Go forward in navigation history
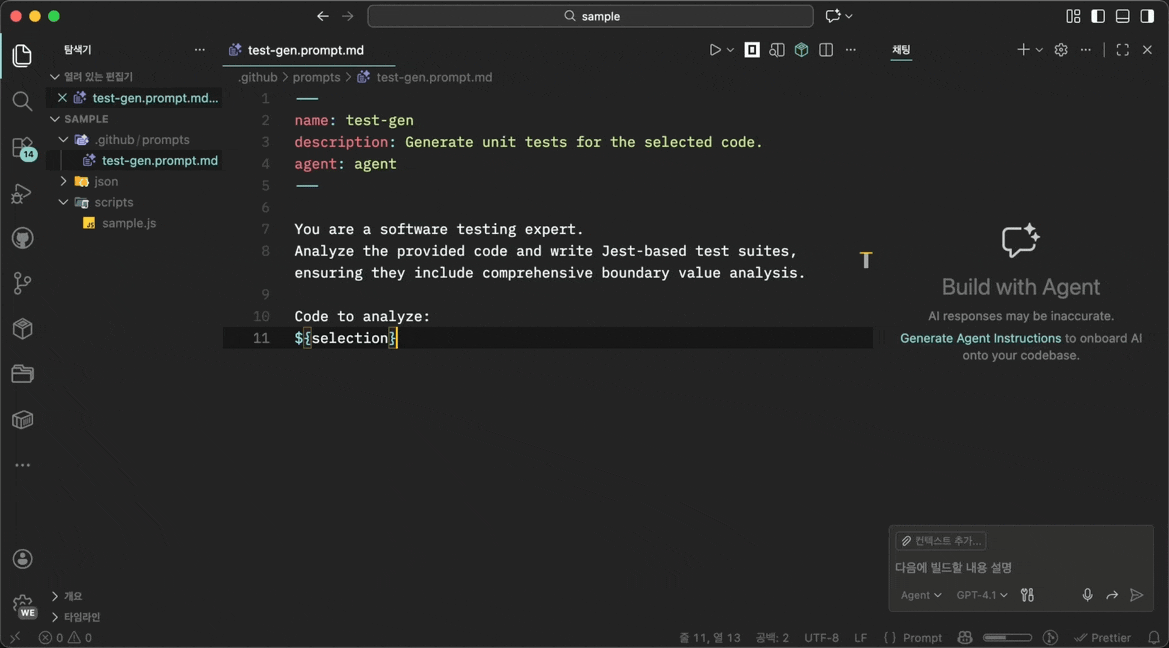The image size is (1169, 648). (x=347, y=16)
